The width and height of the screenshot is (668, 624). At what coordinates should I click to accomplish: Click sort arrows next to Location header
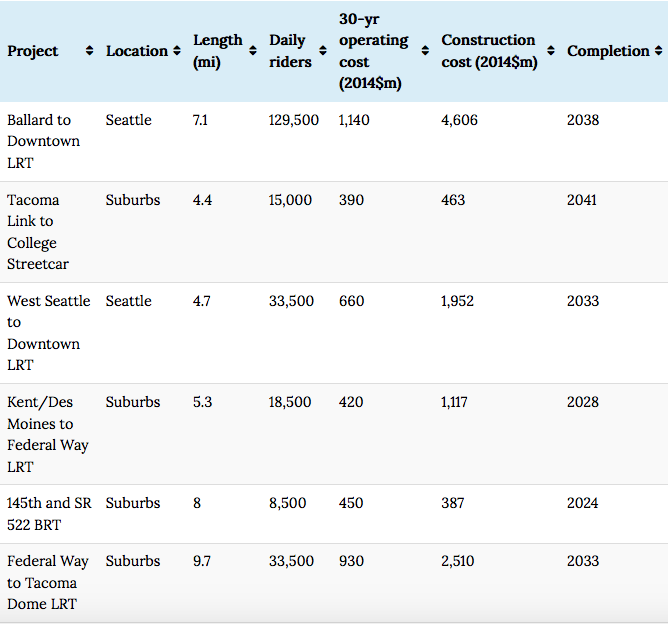tap(177, 51)
